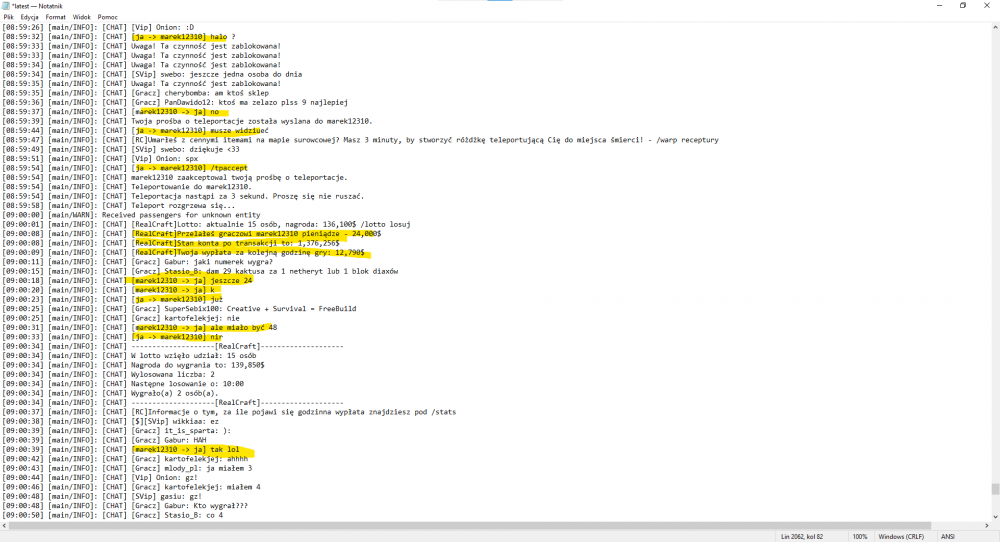Open the Format menu
Image resolution: width=1000 pixels, height=542 pixels.
[55, 17]
